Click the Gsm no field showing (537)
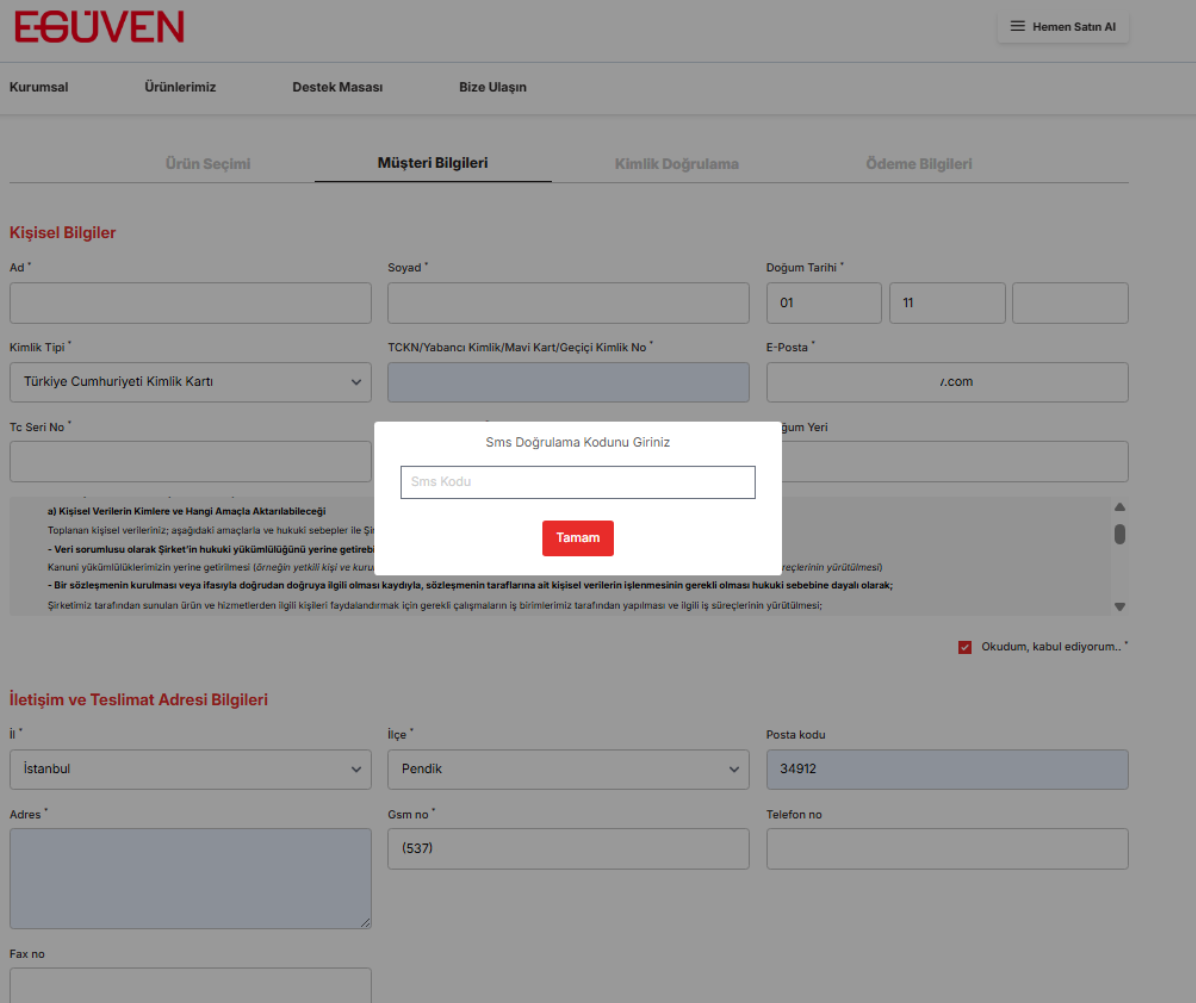 568,848
